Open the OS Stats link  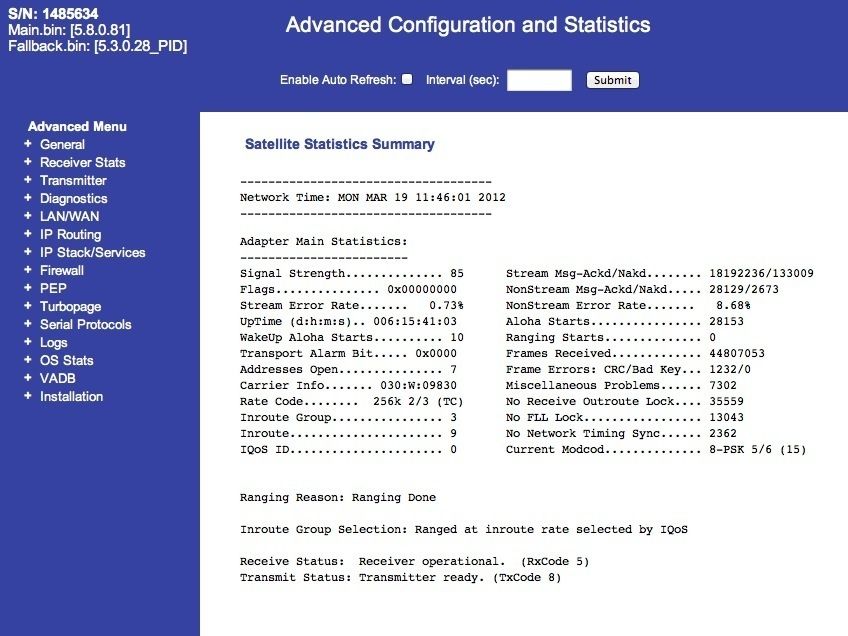pyautogui.click(x=67, y=360)
